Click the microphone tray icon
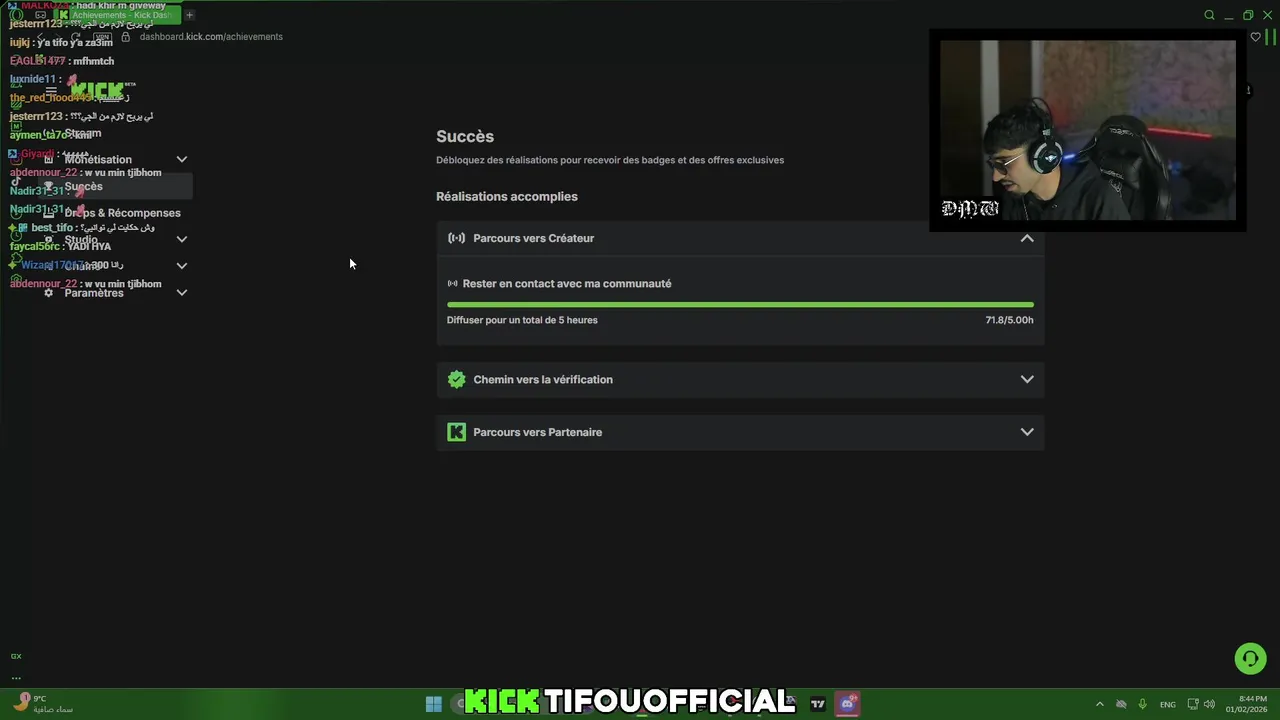 pyautogui.click(x=1142, y=704)
